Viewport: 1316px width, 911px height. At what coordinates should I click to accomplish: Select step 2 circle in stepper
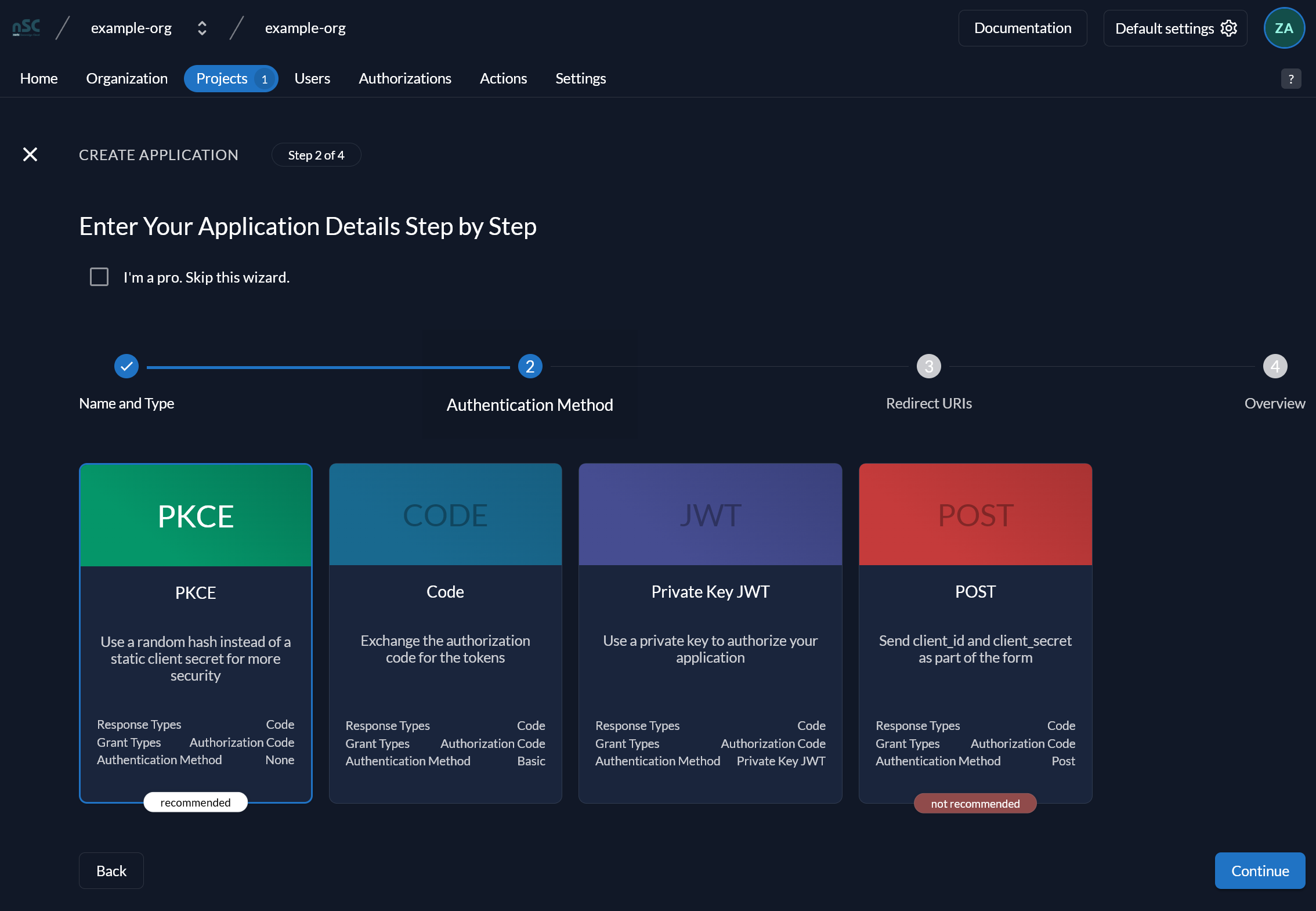530,366
